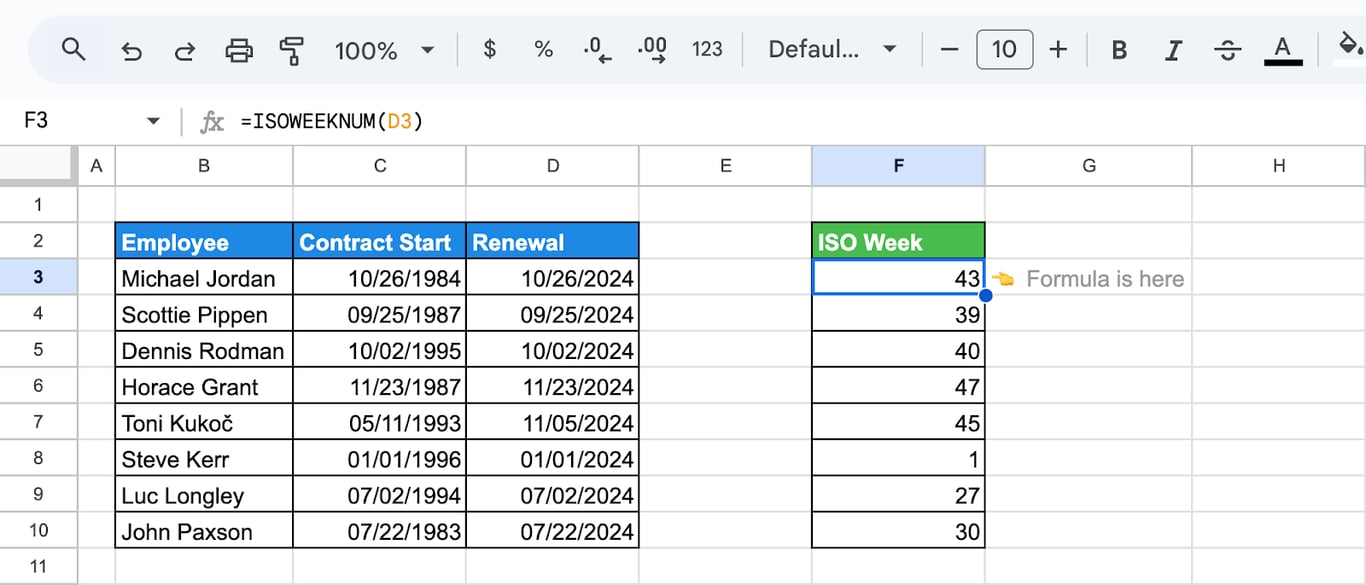Click the Renewal header cell
This screenshot has width=1366, height=585.
553,241
